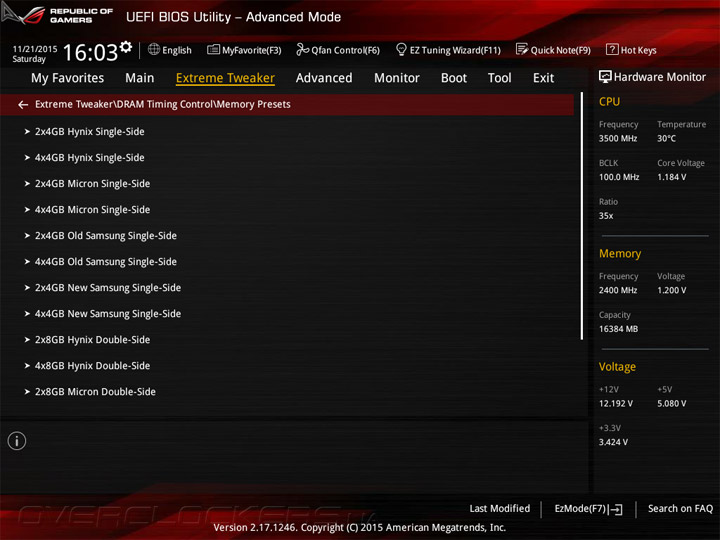The height and width of the screenshot is (540, 720).
Task: Expand 2x4GB Hynix Single-Side preset arrow
Action: (x=27, y=132)
